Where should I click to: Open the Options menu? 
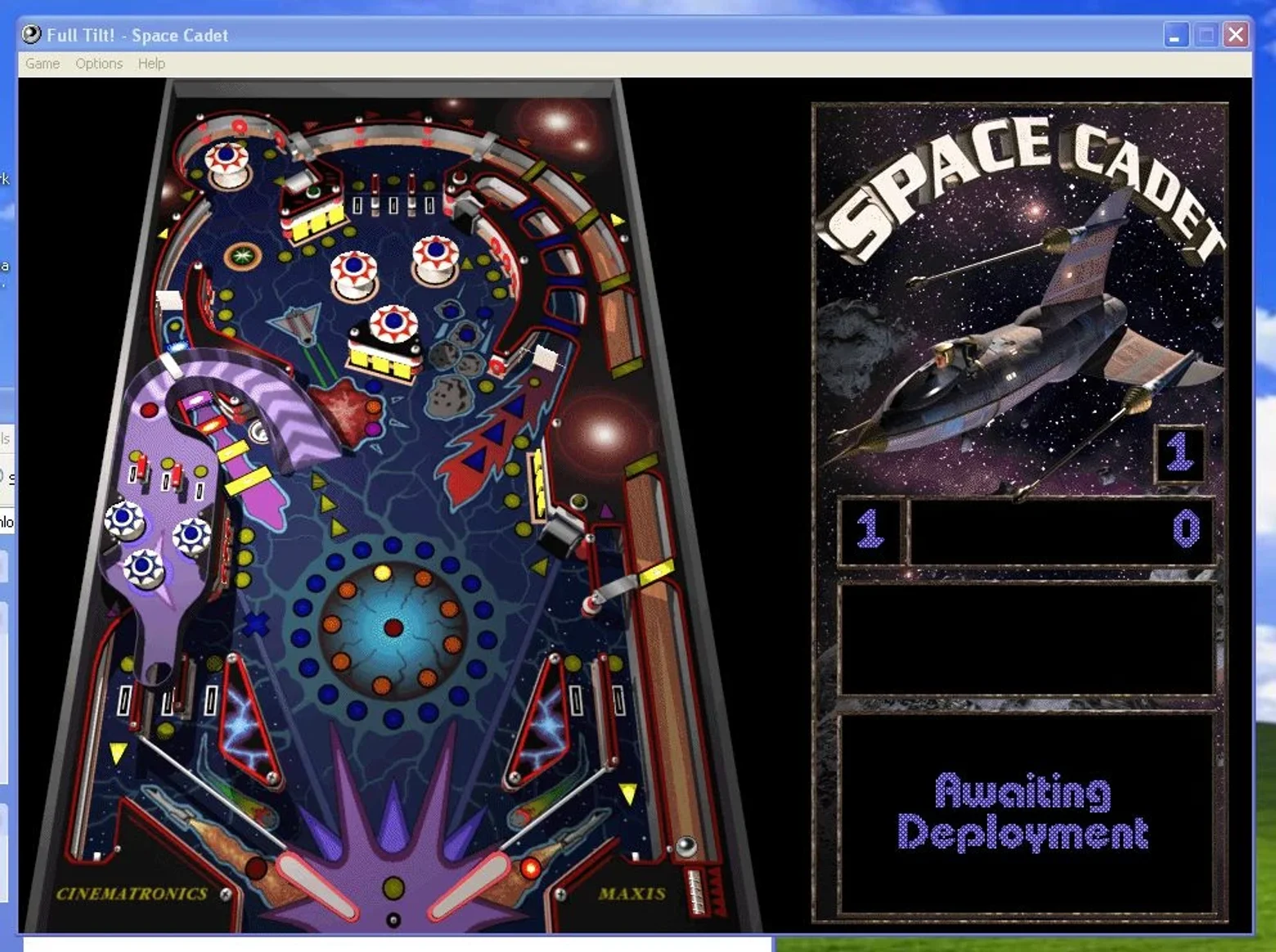99,64
